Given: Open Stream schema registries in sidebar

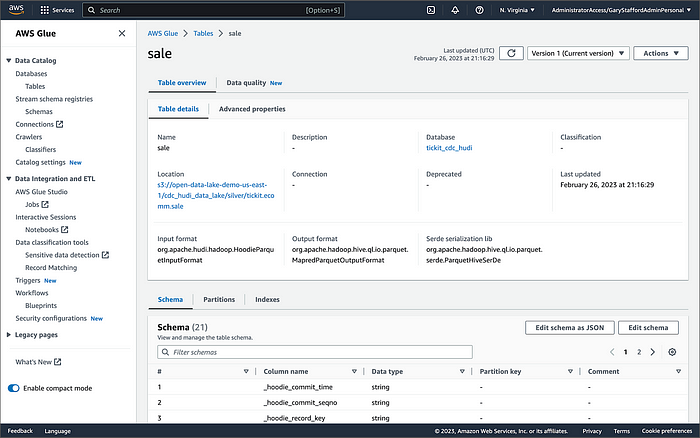Looking at the screenshot, I should (x=54, y=99).
